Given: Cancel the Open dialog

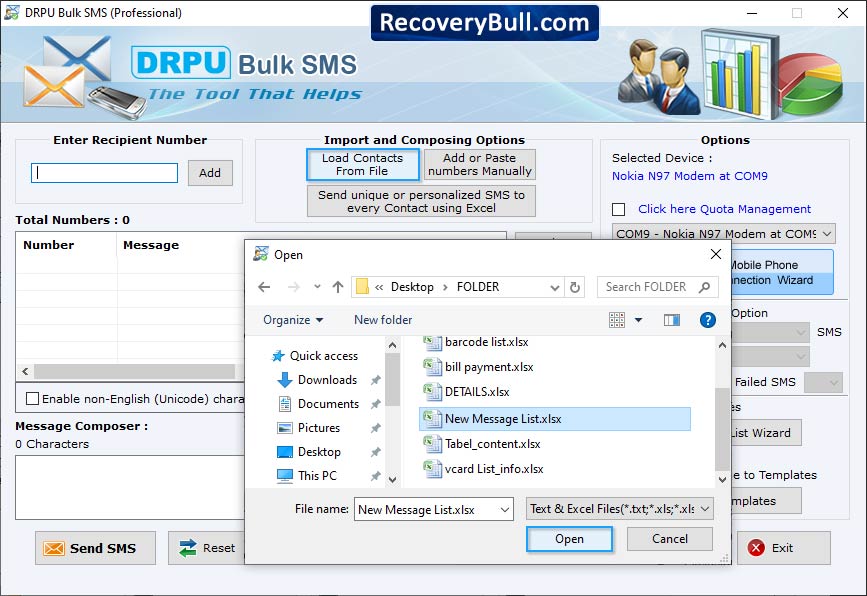Looking at the screenshot, I should pos(670,539).
